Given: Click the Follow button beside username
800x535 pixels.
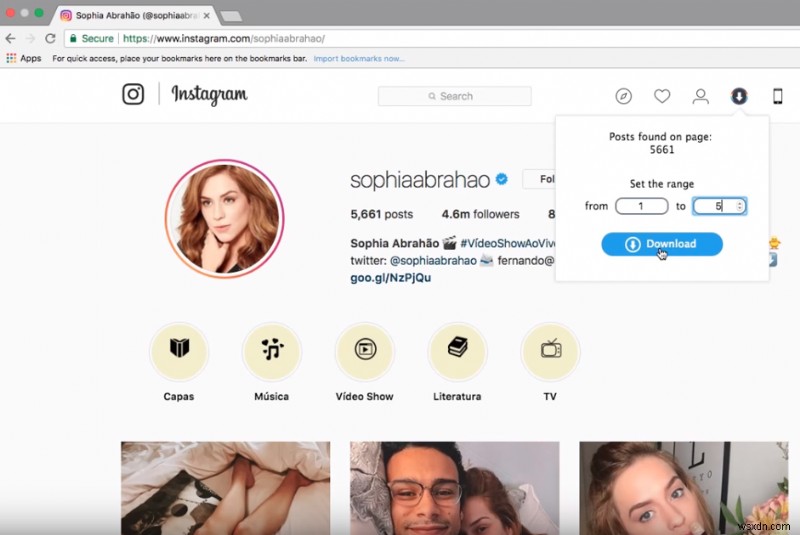Looking at the screenshot, I should (540, 179).
